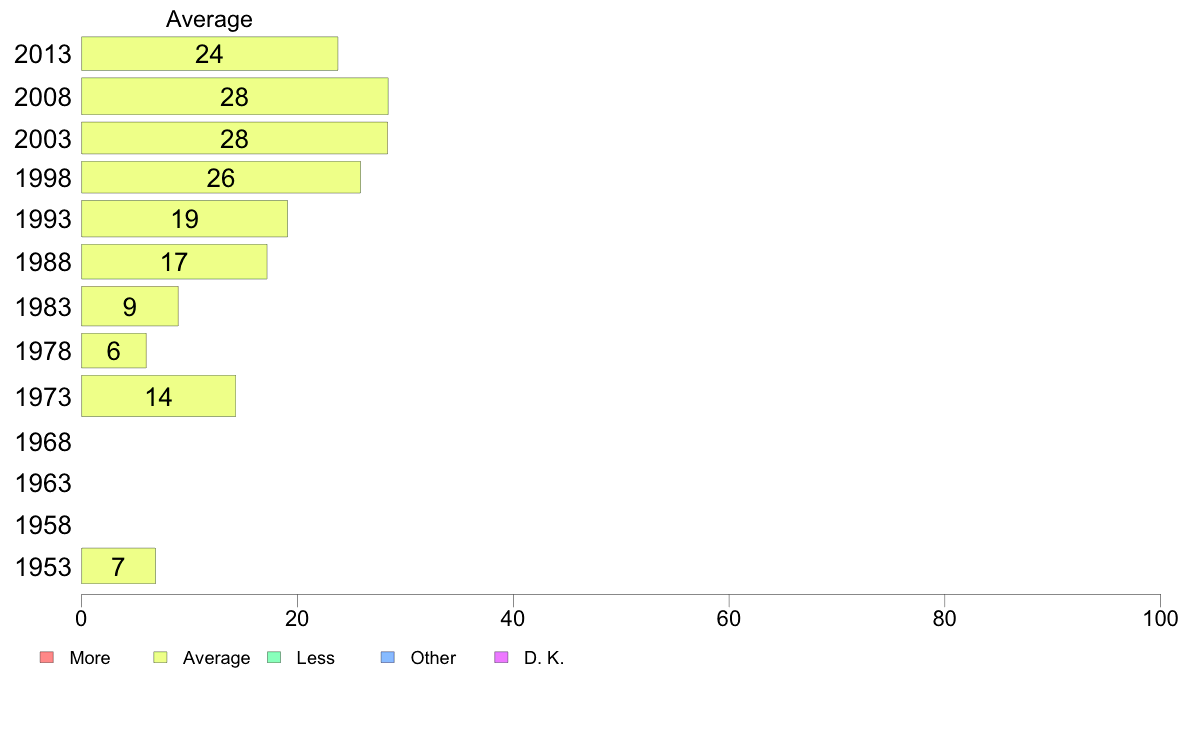Select the 2003 bar showing 28

pyautogui.click(x=234, y=138)
